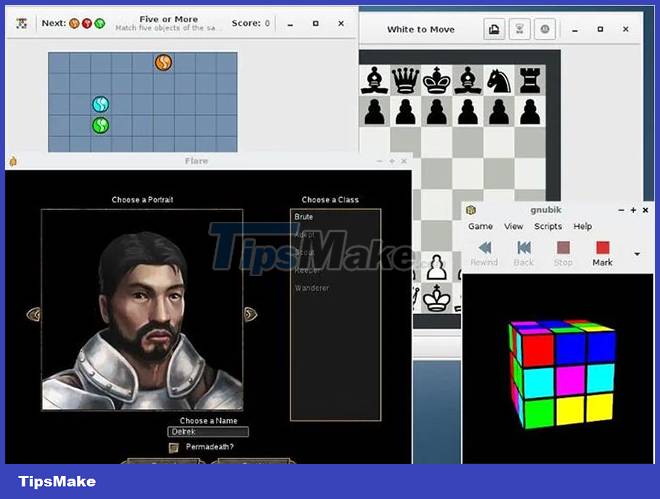This screenshot has height=499, width=660.
Task: Open the Game menu in gnubik
Action: [x=480, y=226]
